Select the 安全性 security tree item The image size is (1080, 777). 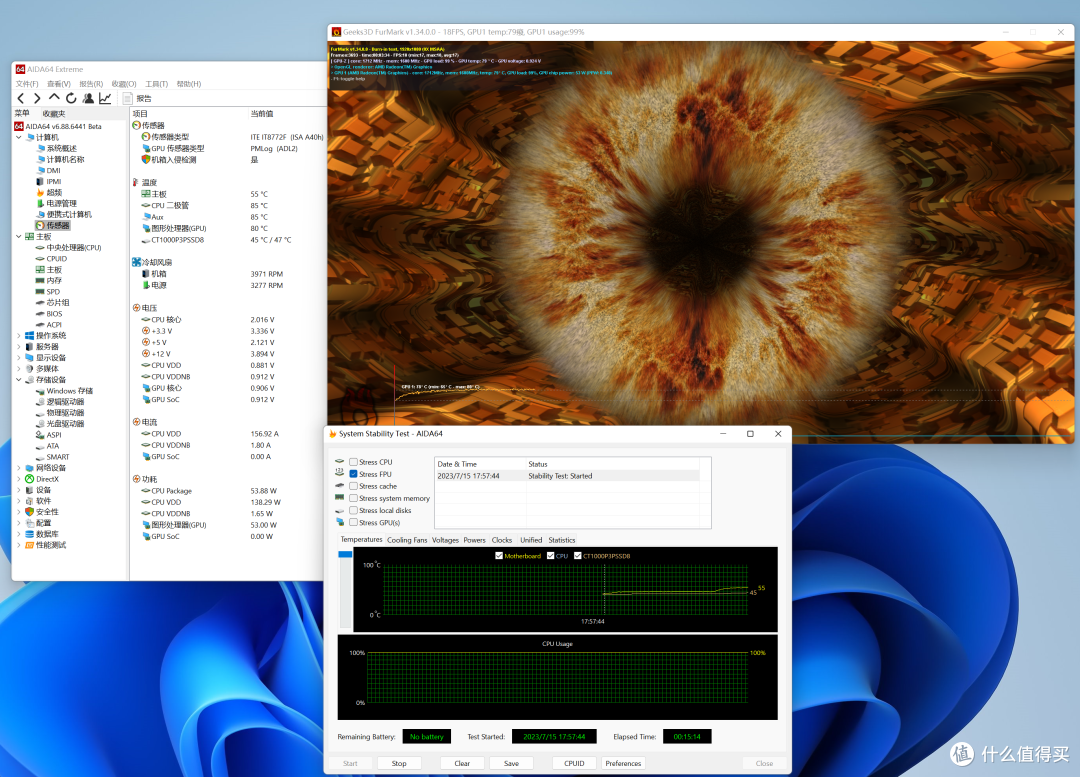[x=42, y=512]
